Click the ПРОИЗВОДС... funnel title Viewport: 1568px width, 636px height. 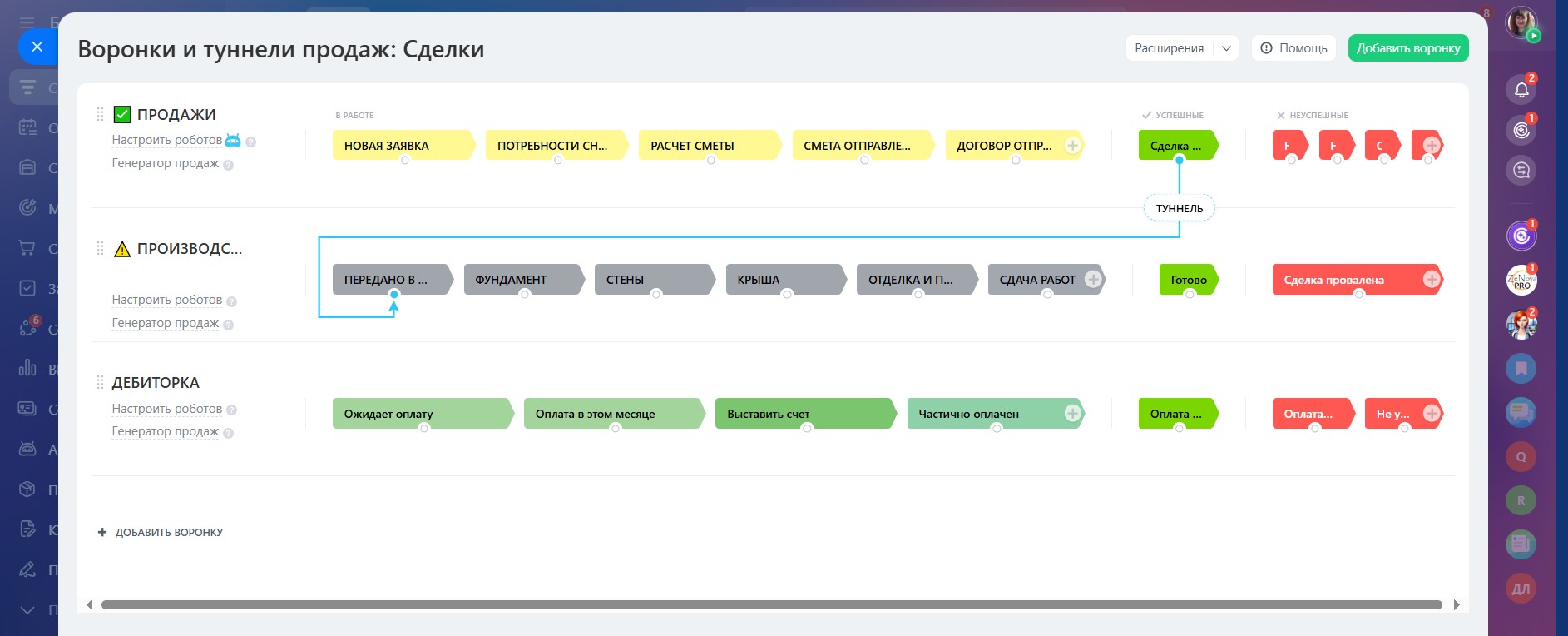(190, 248)
